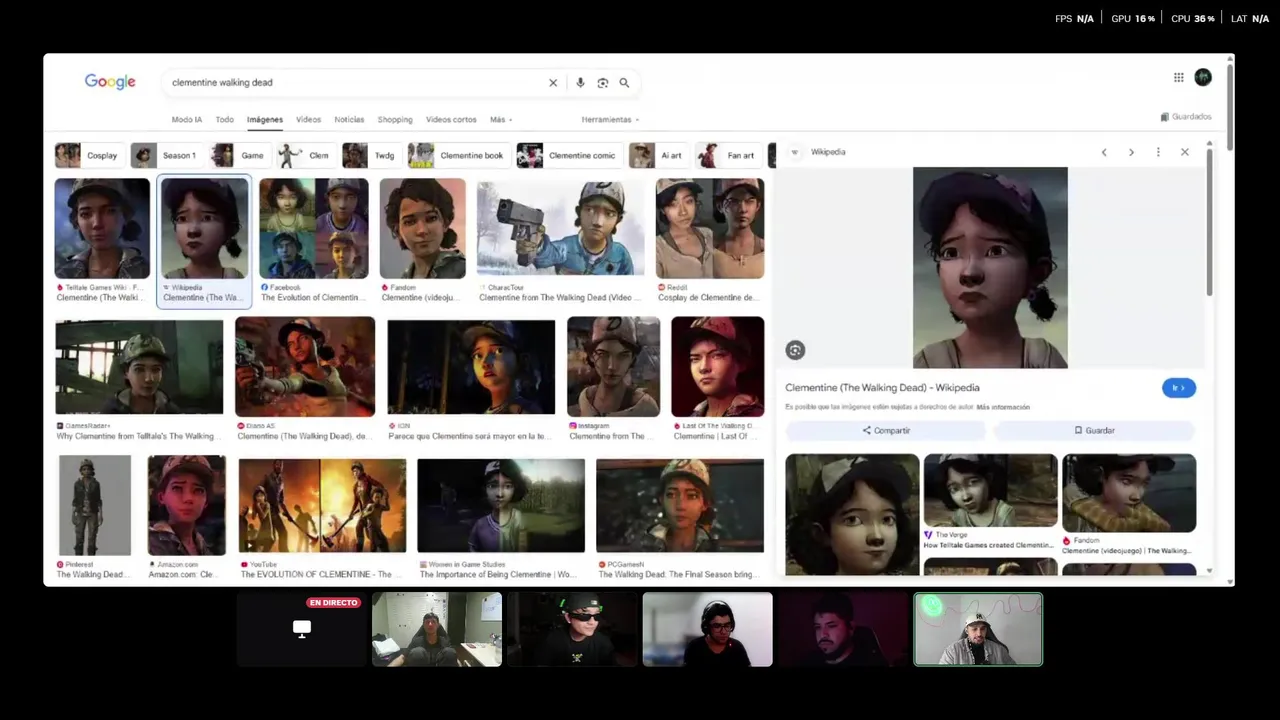Viewport: 1280px width, 720px height.
Task: Go to previous image in preview panel
Action: click(1104, 152)
